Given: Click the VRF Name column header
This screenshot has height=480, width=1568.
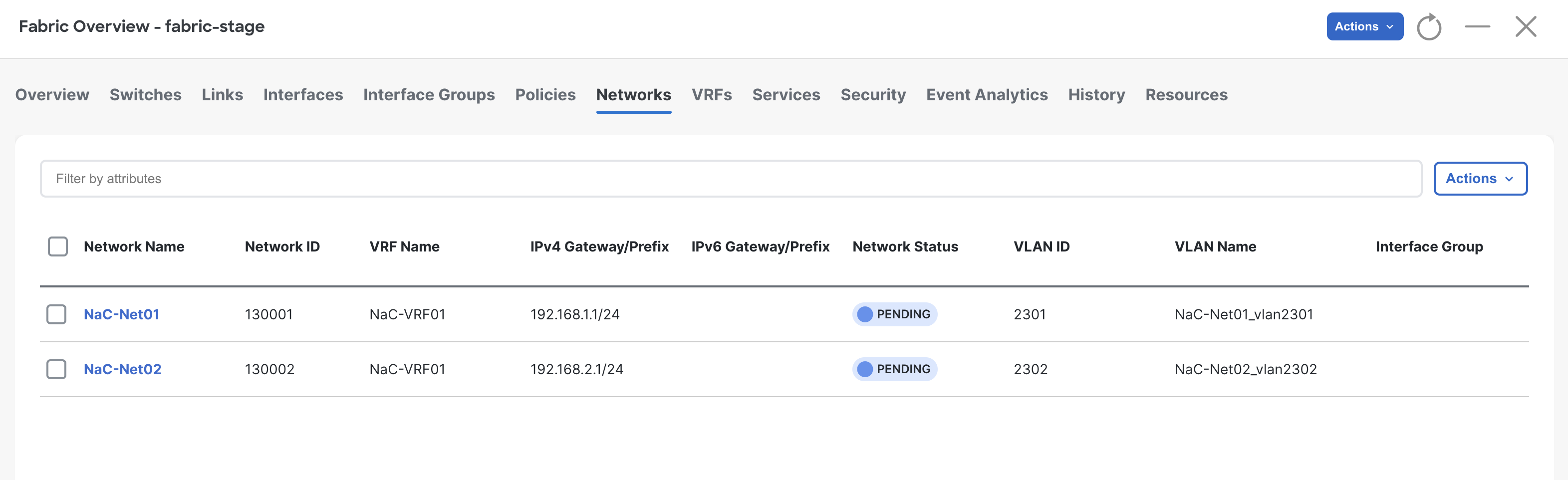Looking at the screenshot, I should (x=404, y=246).
